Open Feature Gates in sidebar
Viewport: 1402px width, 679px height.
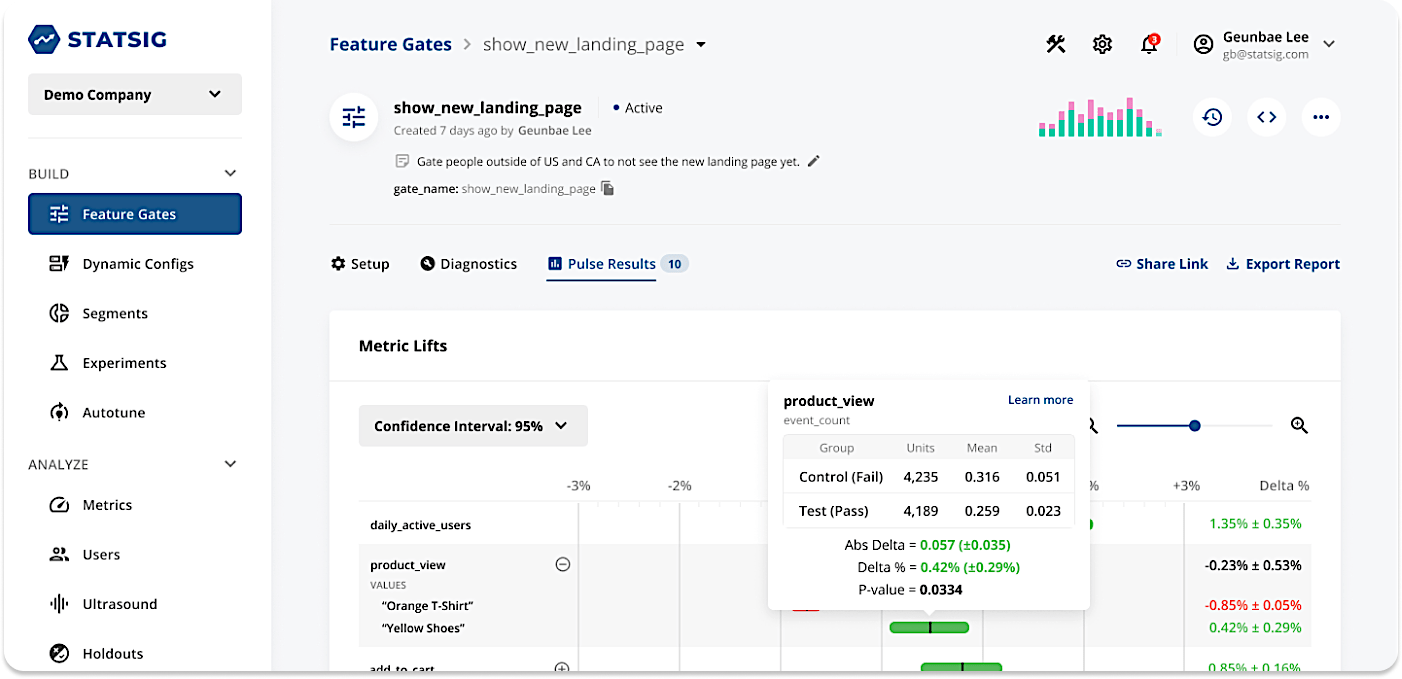tap(135, 214)
